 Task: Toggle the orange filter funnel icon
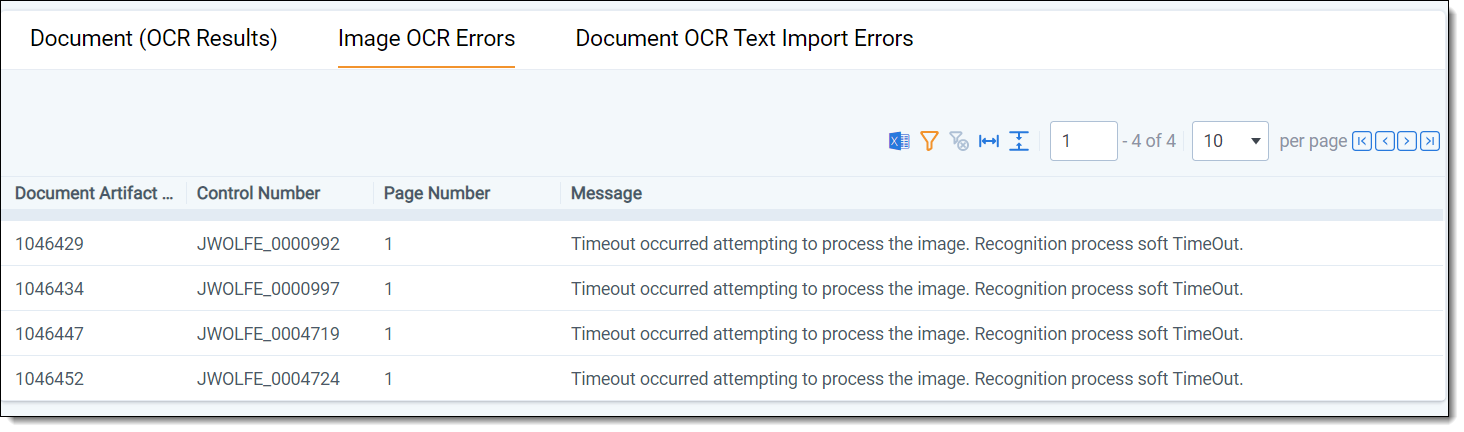929,142
